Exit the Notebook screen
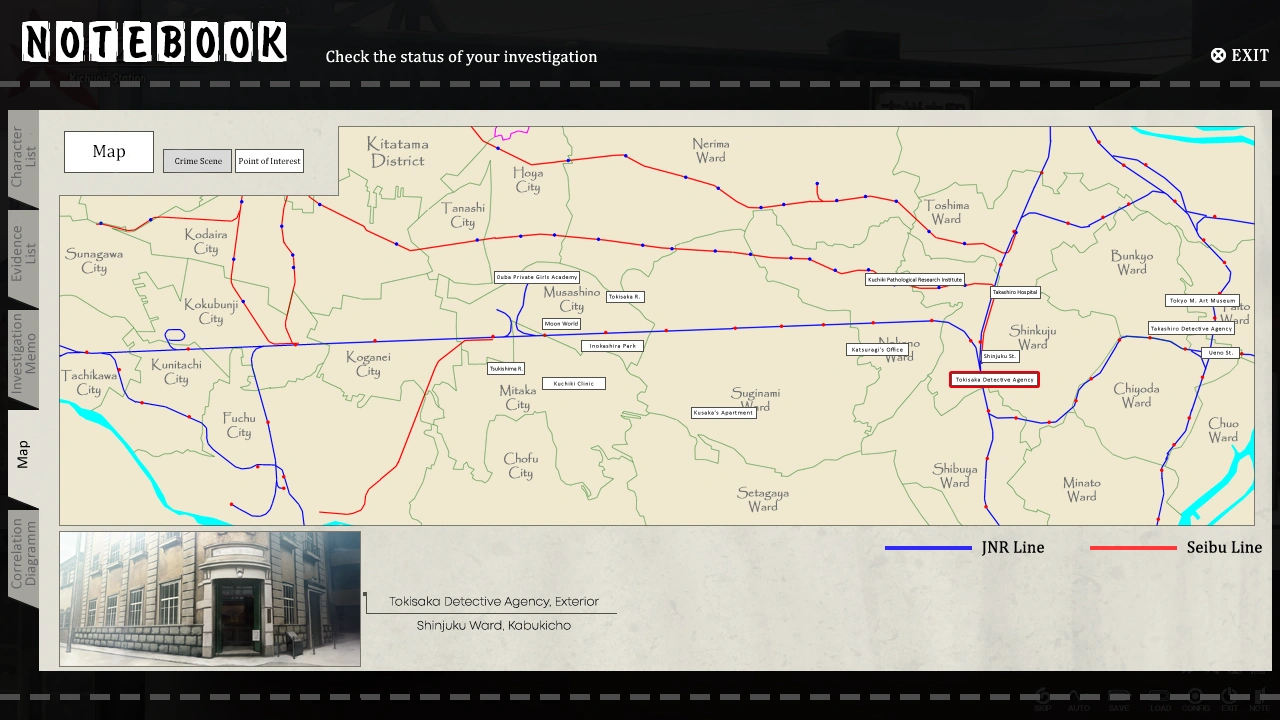Image resolution: width=1280 pixels, height=720 pixels. tap(1239, 56)
